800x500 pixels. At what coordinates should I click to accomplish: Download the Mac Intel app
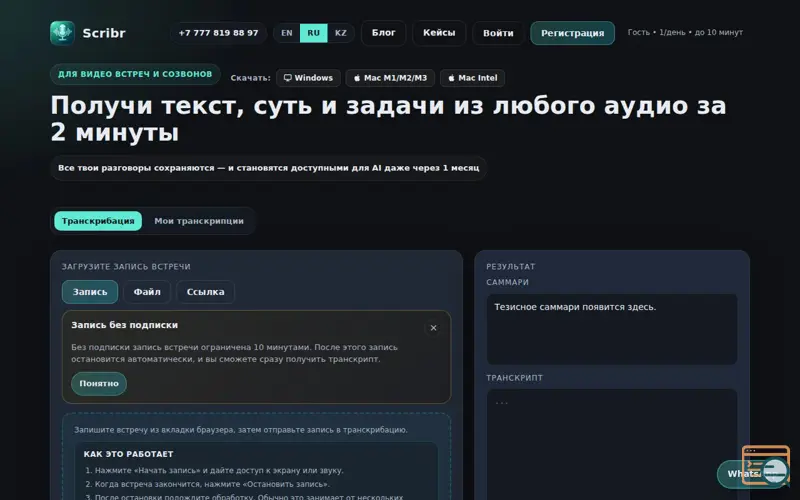[x=472, y=78]
